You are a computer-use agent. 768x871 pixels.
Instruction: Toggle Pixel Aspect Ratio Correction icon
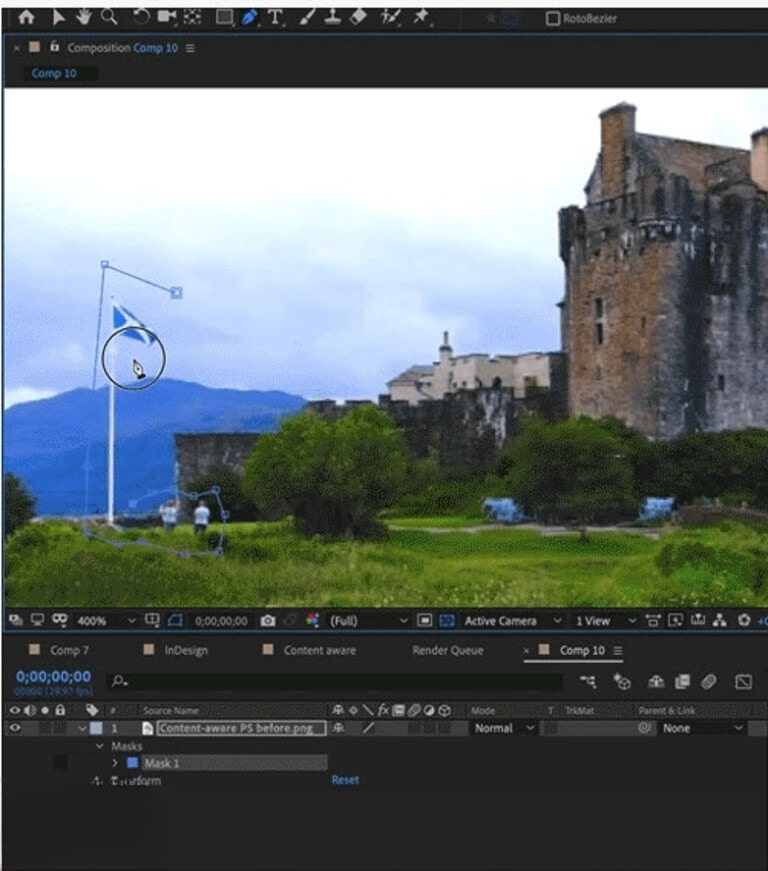(653, 620)
